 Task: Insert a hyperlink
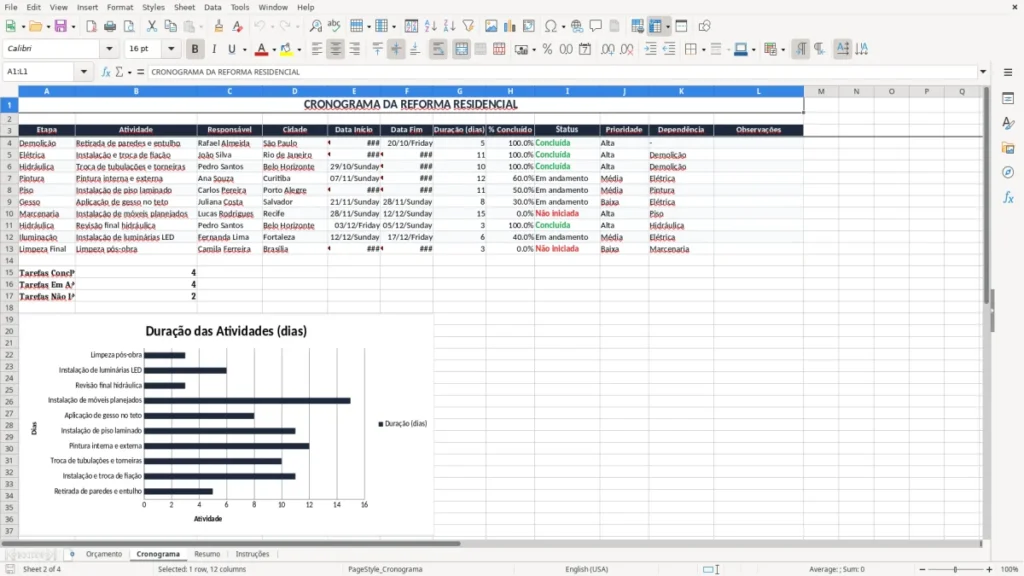pos(577,26)
